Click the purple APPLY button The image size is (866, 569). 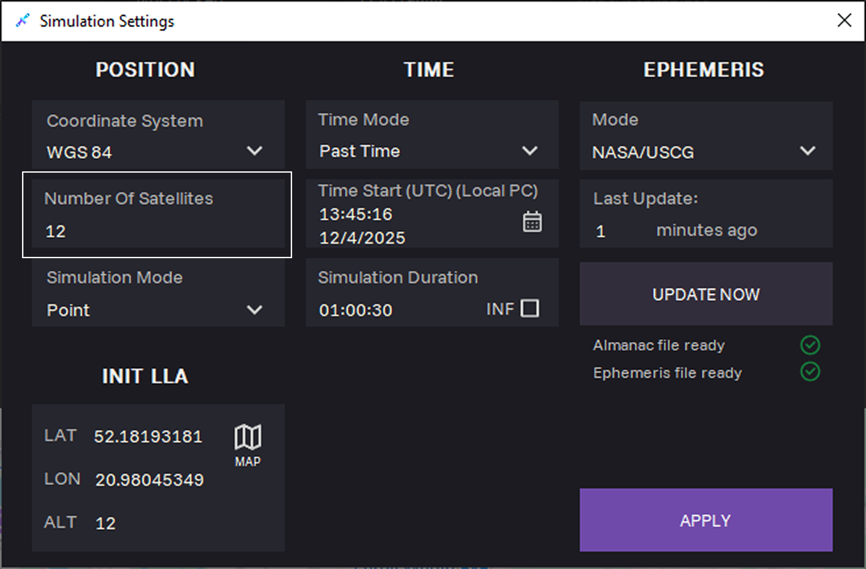pyautogui.click(x=706, y=520)
